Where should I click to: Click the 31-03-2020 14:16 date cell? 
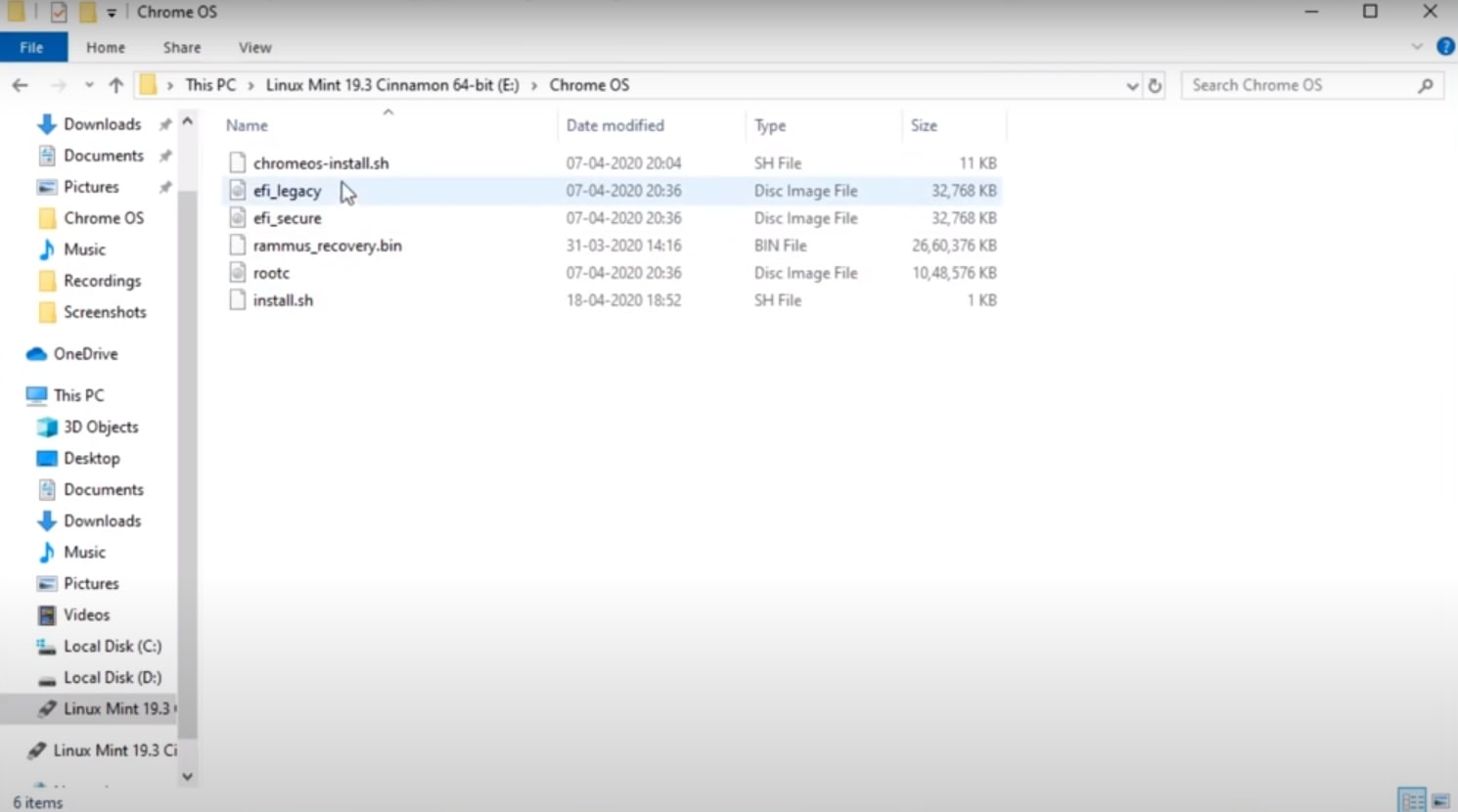tap(623, 246)
